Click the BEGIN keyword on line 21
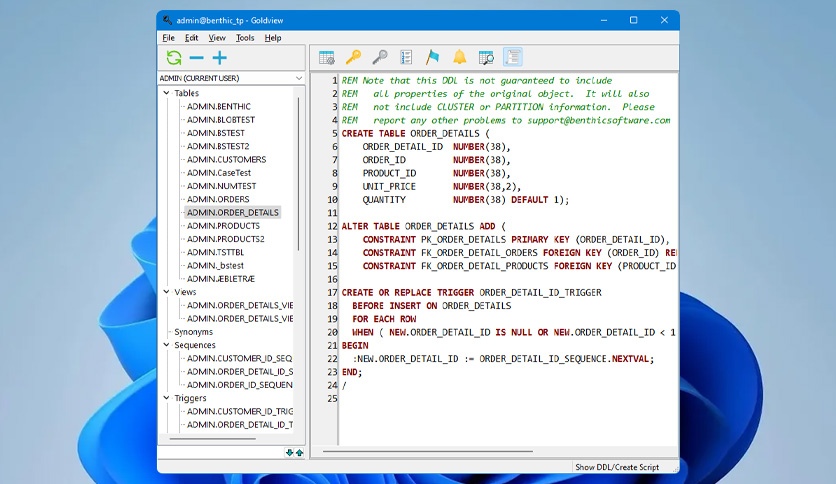Viewport: 836px width, 484px height. pos(355,345)
